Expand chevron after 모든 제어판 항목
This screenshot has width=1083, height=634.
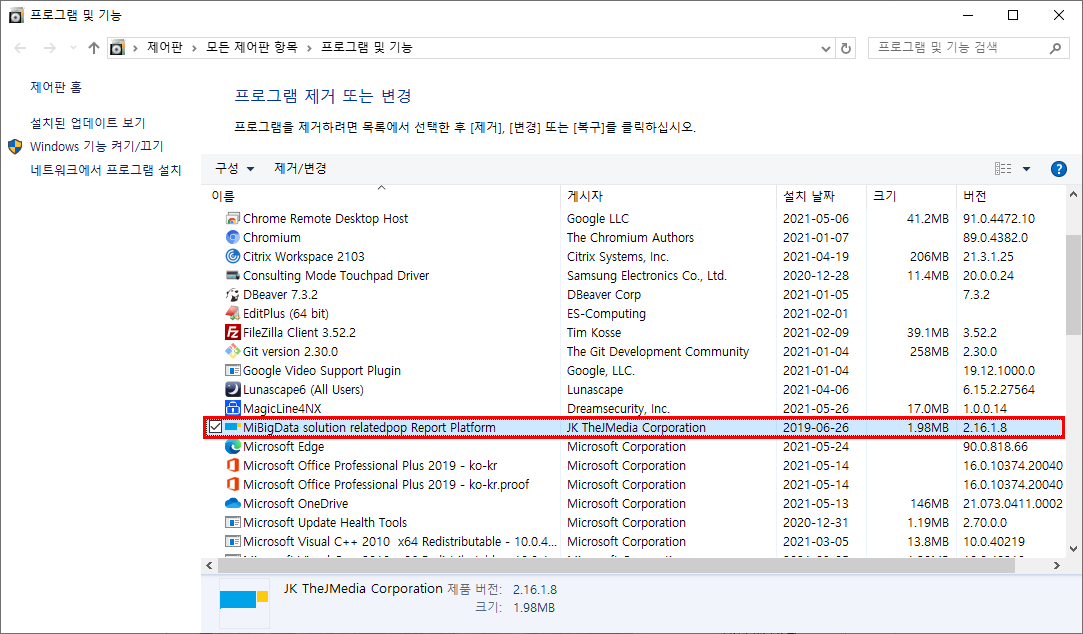pos(309,48)
